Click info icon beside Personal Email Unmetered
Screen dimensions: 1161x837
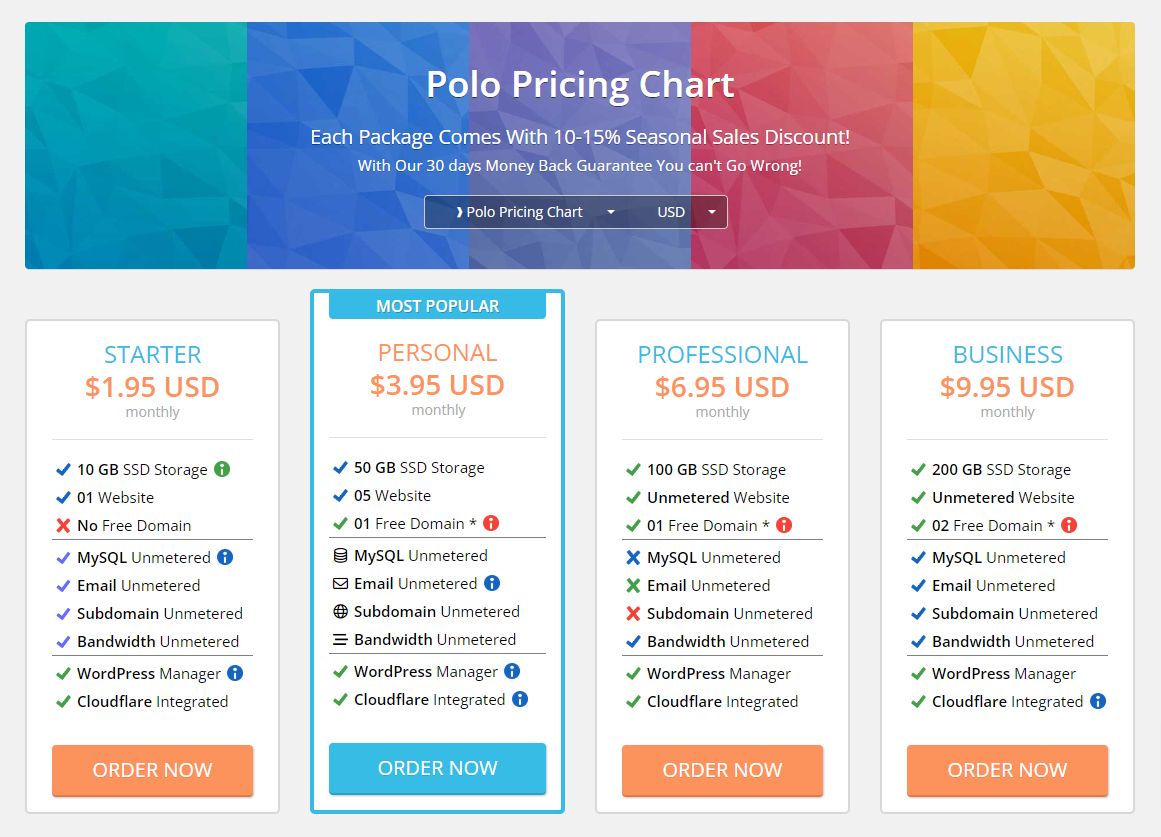[492, 583]
